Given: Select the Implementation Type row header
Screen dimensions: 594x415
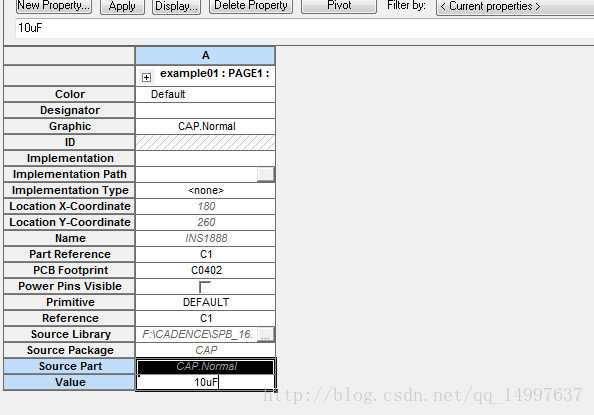Looking at the screenshot, I should (69, 190).
